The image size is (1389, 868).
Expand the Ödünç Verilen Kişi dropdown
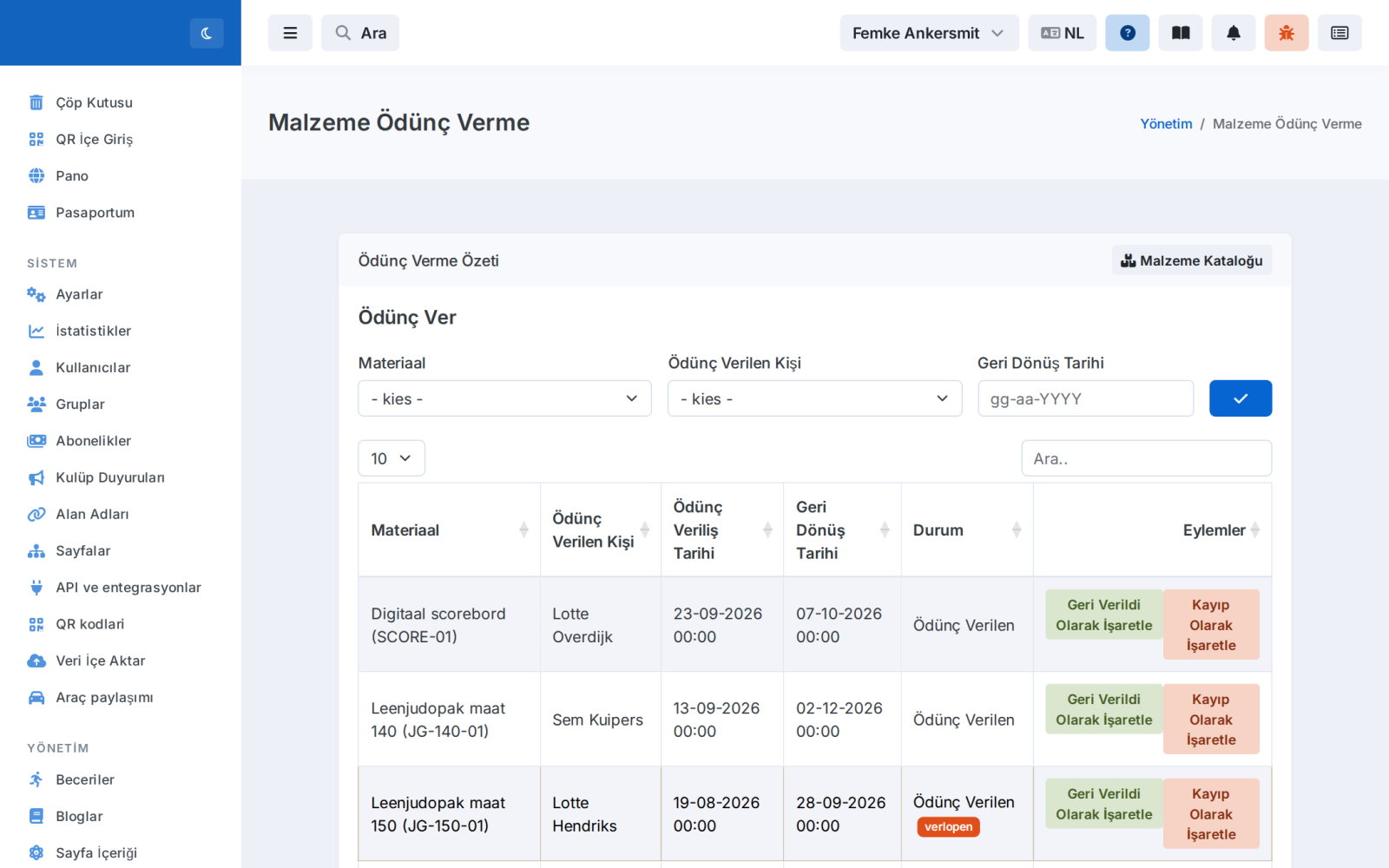click(x=814, y=398)
